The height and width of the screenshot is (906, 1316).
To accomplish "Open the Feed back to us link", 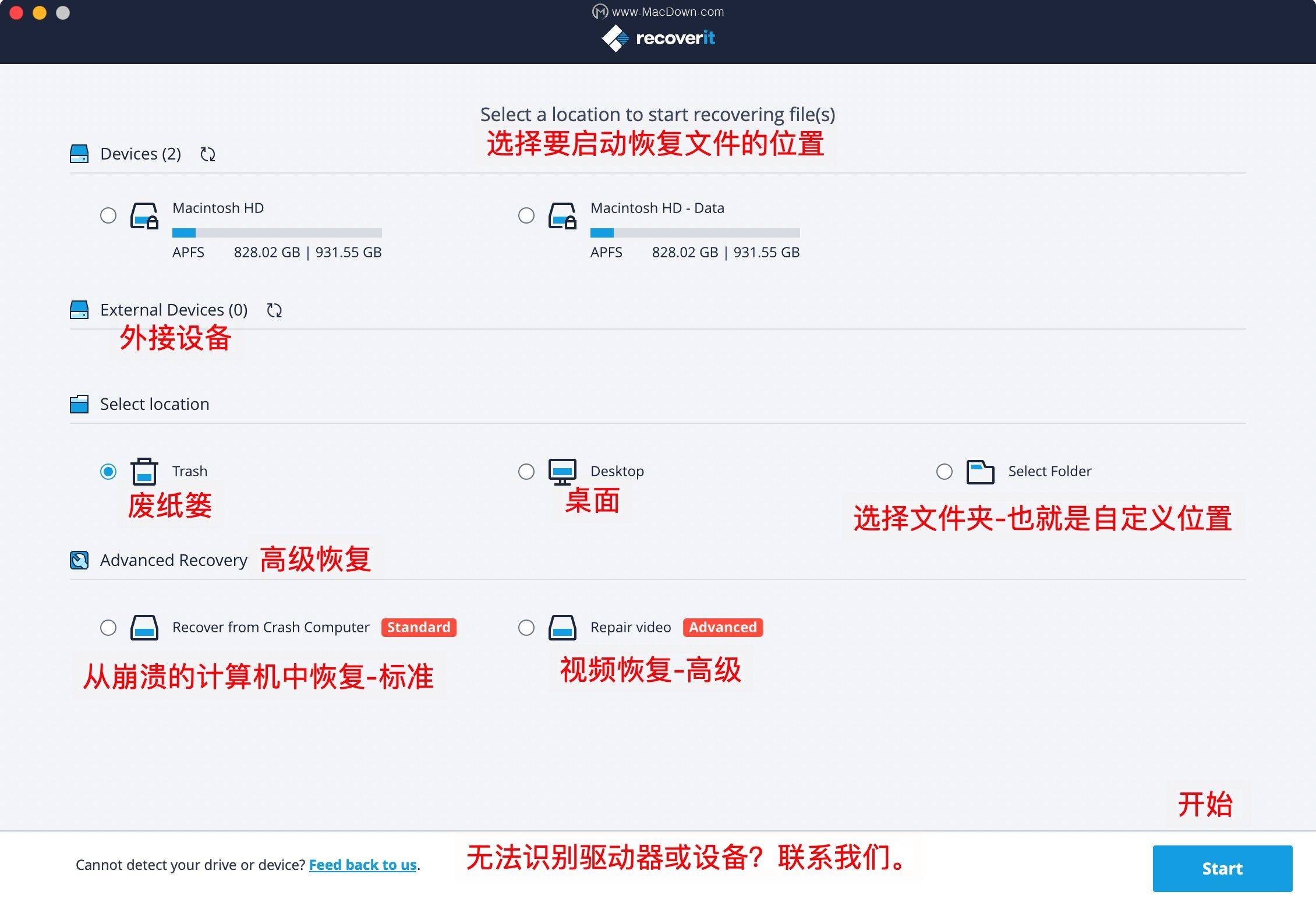I will click(362, 866).
